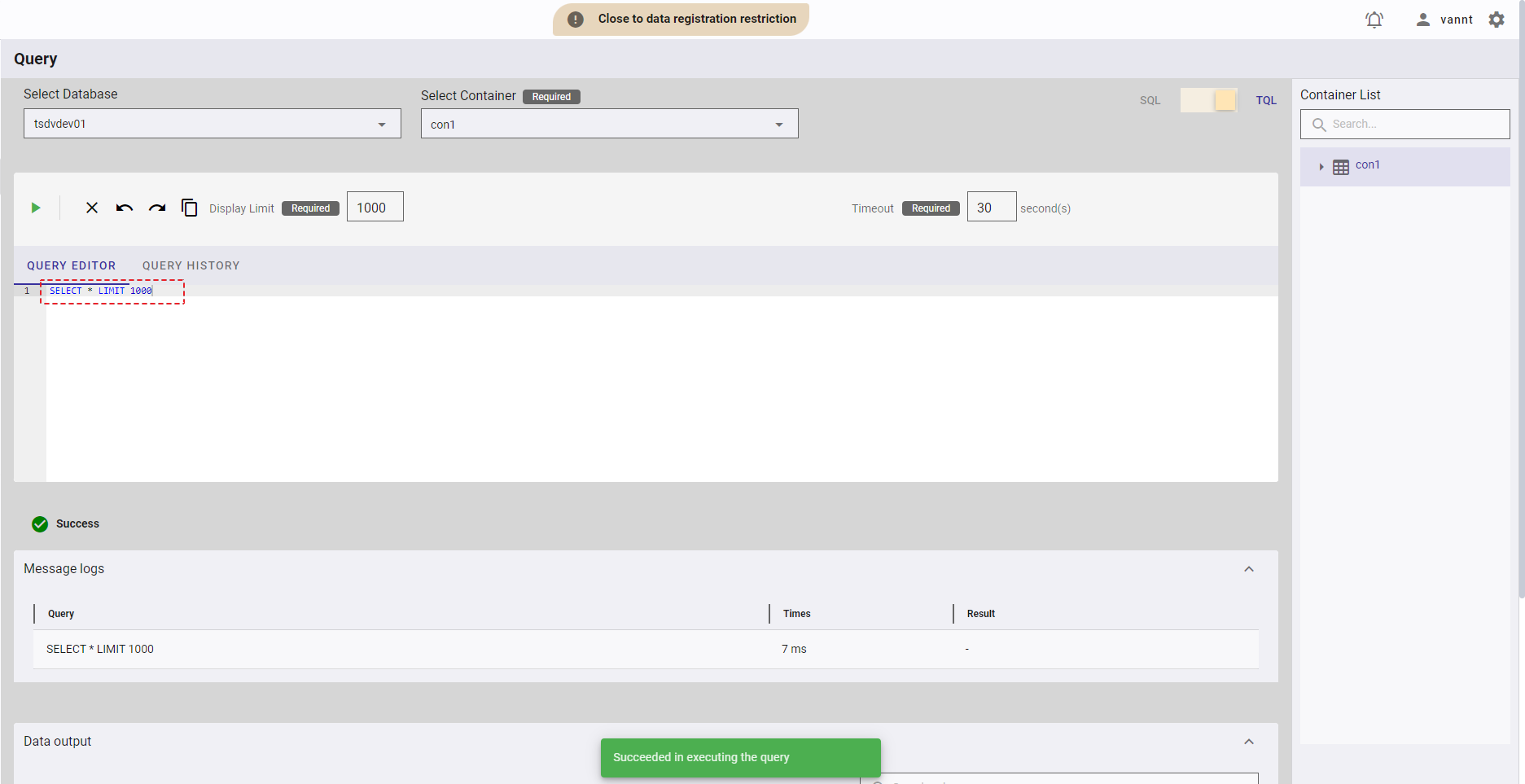This screenshot has width=1525, height=784.
Task: Select TQL mode label
Action: [1265, 100]
